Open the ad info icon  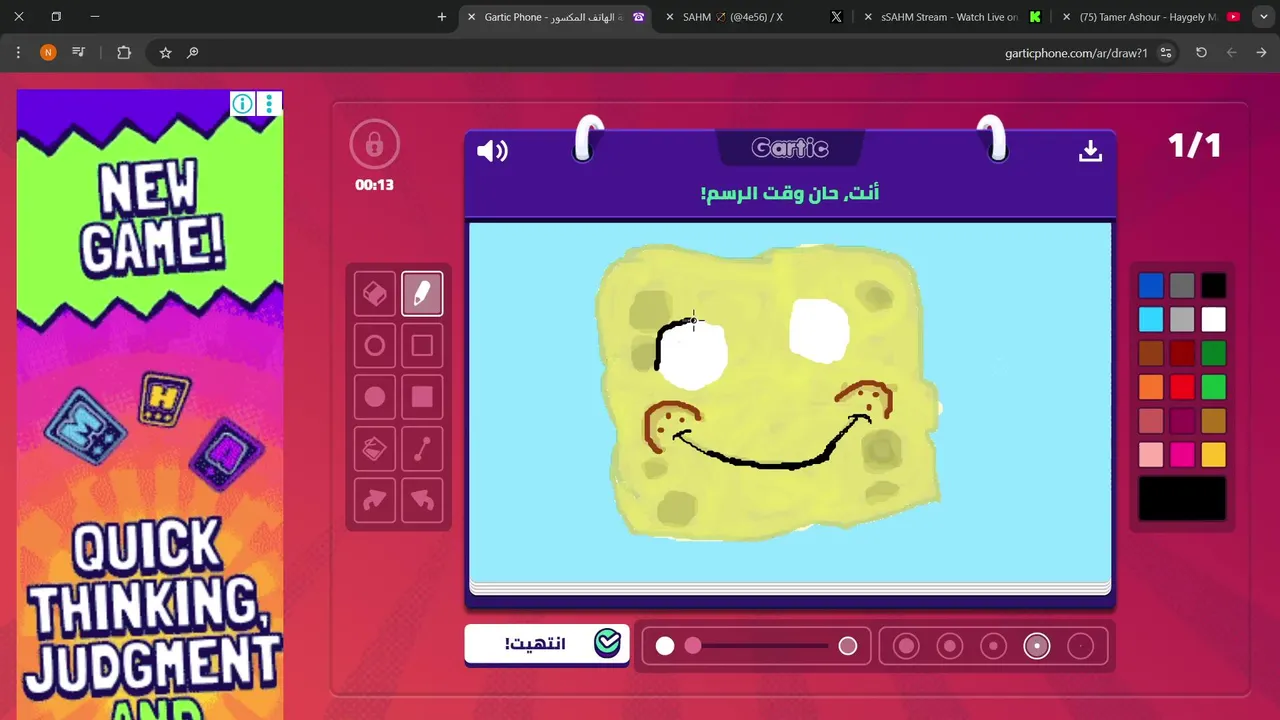(x=242, y=104)
